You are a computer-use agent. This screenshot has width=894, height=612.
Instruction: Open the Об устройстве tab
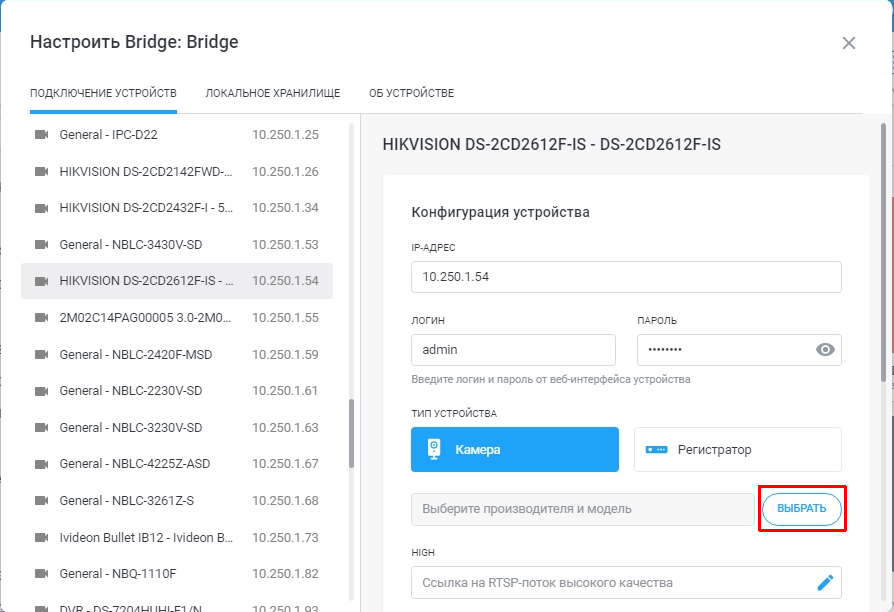point(412,93)
